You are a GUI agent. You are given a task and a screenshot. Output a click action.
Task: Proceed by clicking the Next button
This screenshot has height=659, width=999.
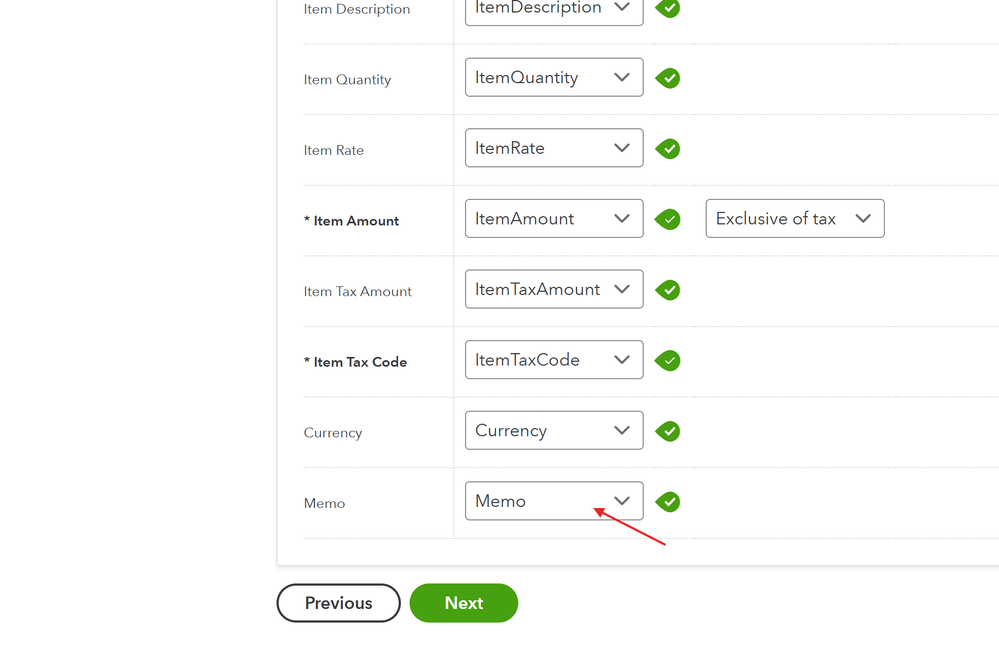click(464, 603)
